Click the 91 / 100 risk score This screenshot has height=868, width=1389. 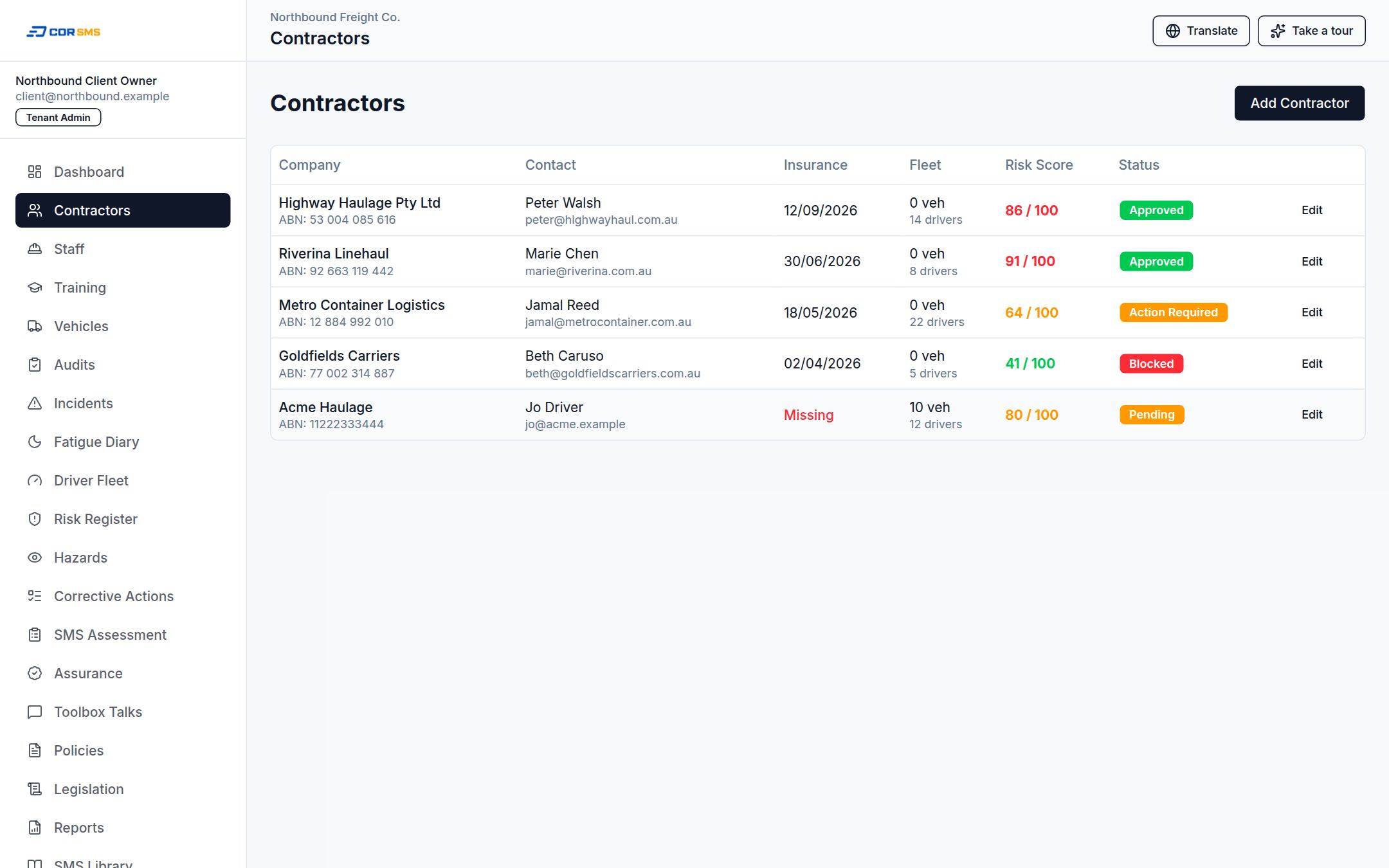coord(1030,262)
